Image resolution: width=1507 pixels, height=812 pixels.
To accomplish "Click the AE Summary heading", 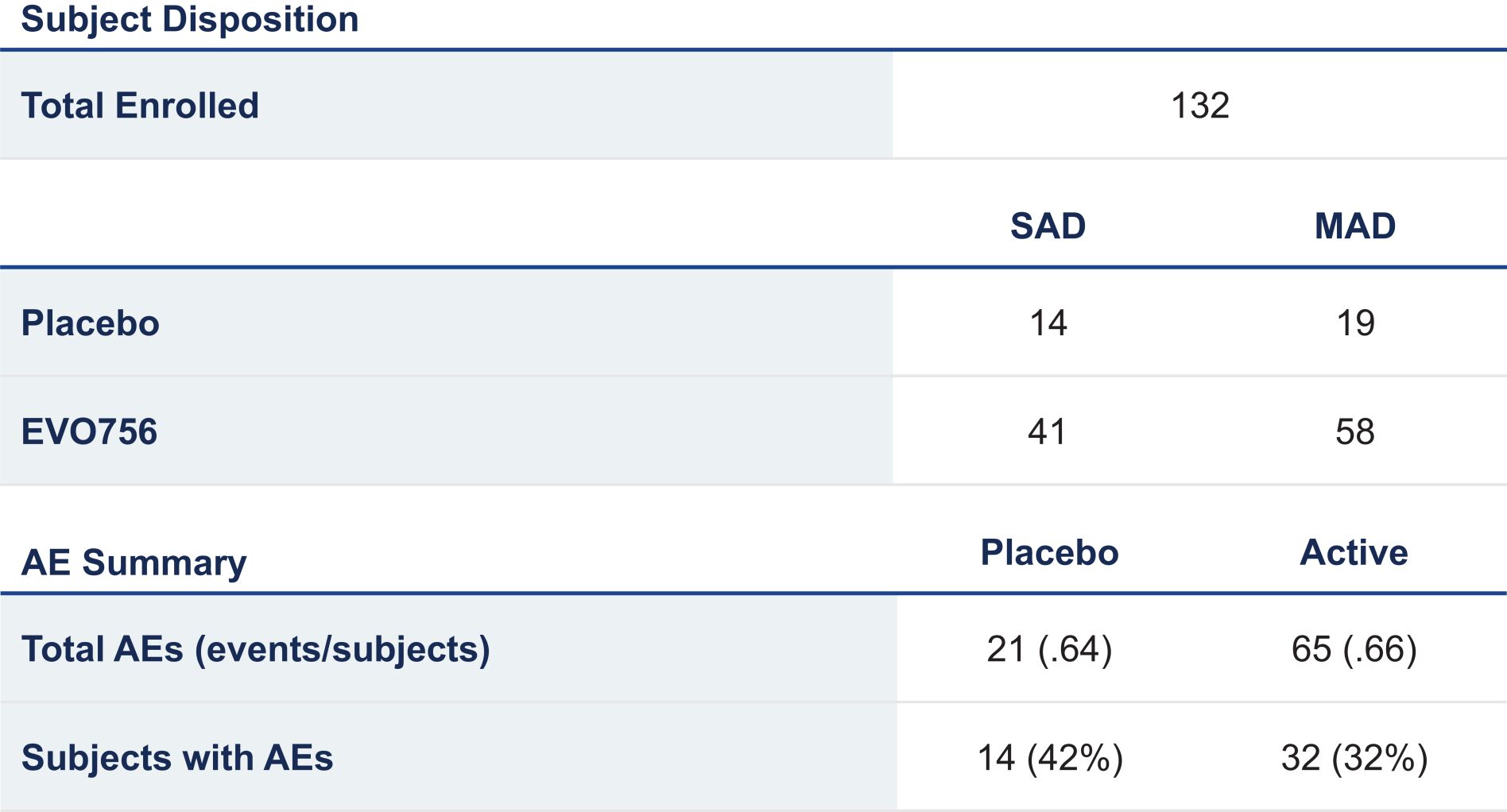I will [134, 563].
